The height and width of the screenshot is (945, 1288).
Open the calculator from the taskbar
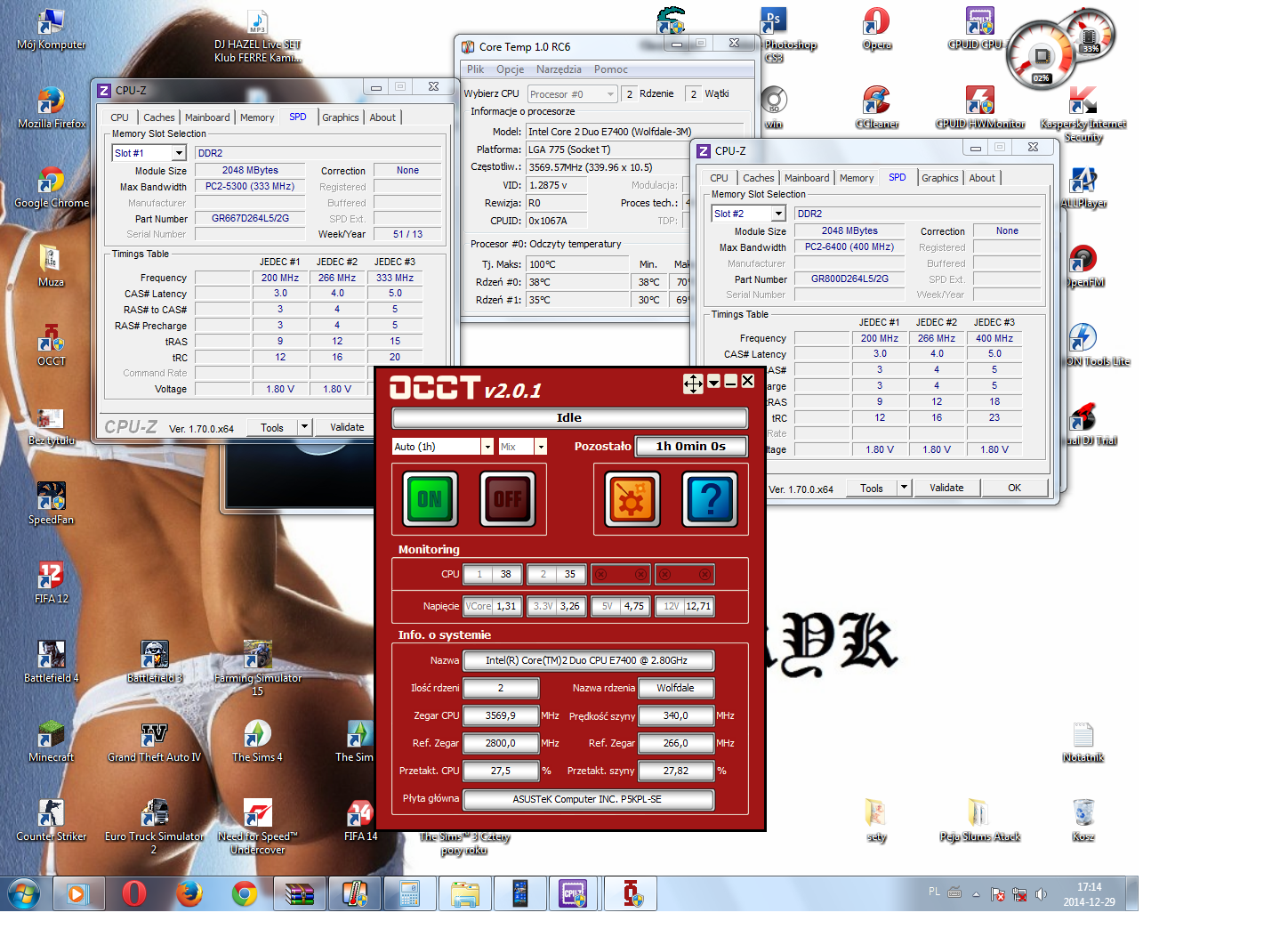(409, 893)
